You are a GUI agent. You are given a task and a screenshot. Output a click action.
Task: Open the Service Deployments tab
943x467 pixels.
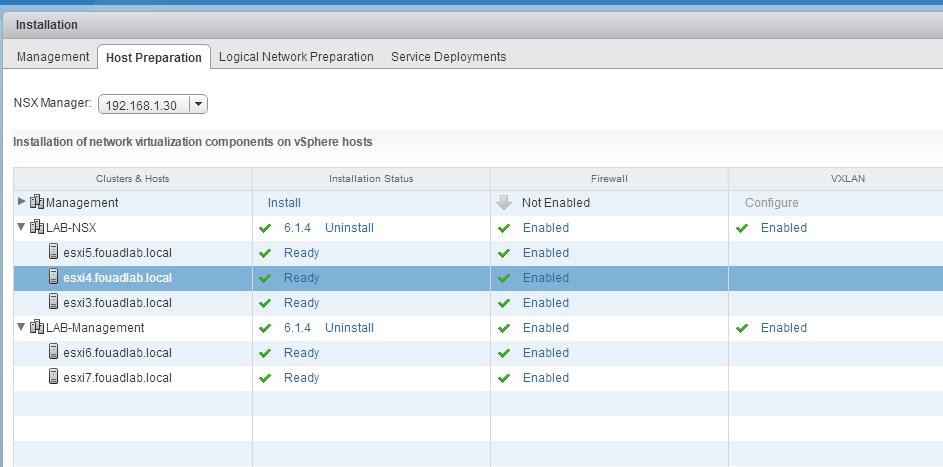[x=448, y=57]
